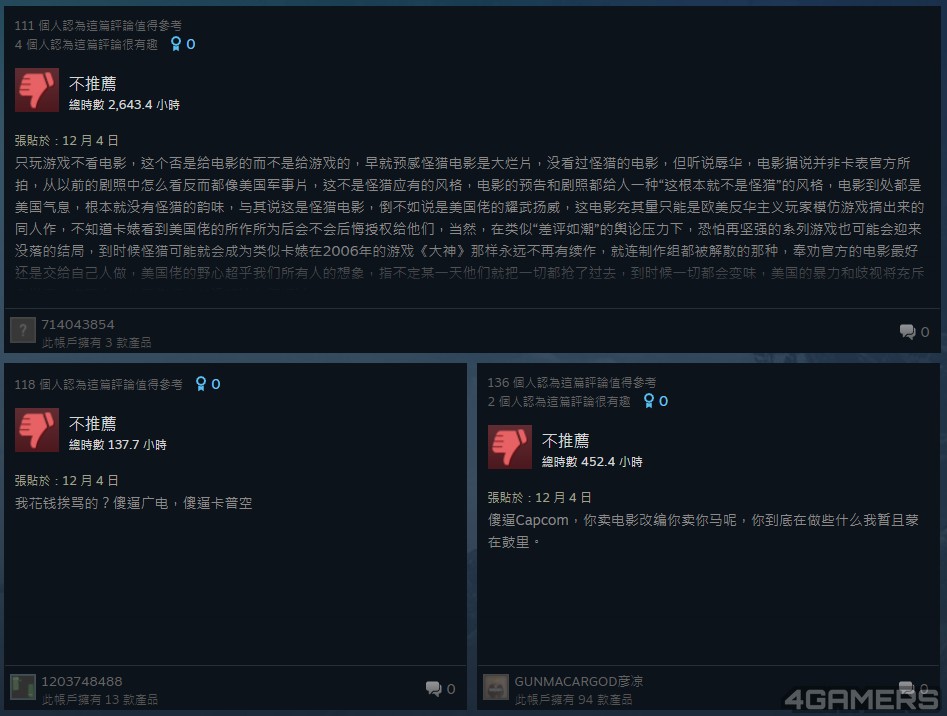Expand the faded long review text
This screenshot has width=947, height=716.
[x=469, y=273]
